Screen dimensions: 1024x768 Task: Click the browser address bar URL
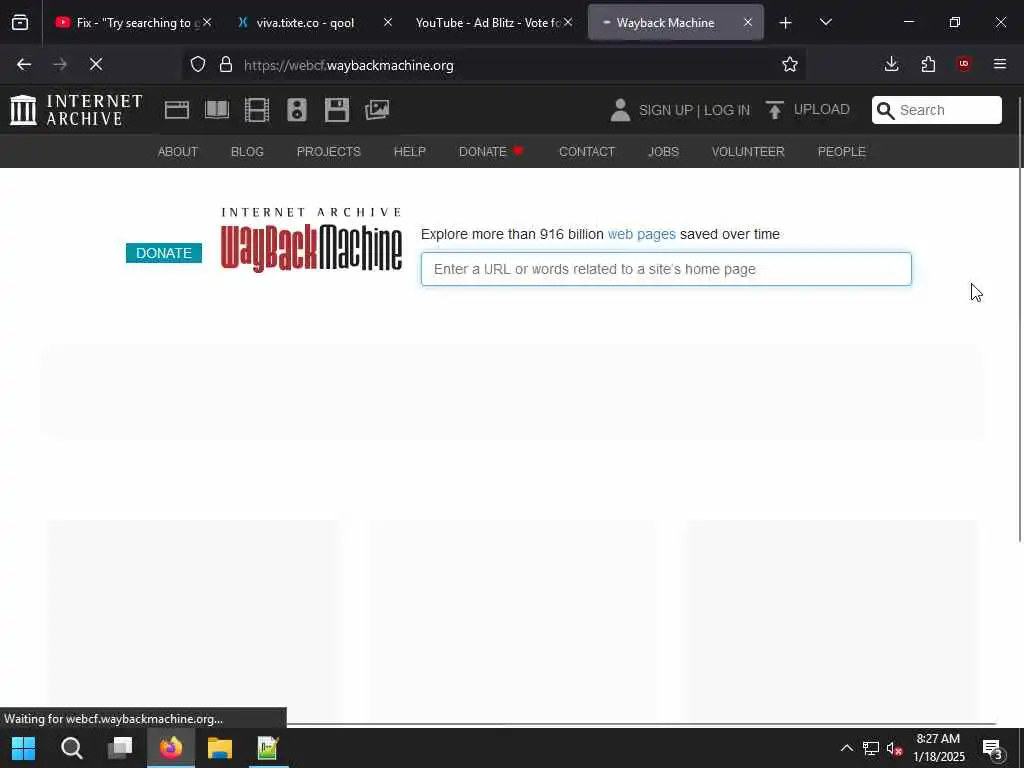click(349, 65)
